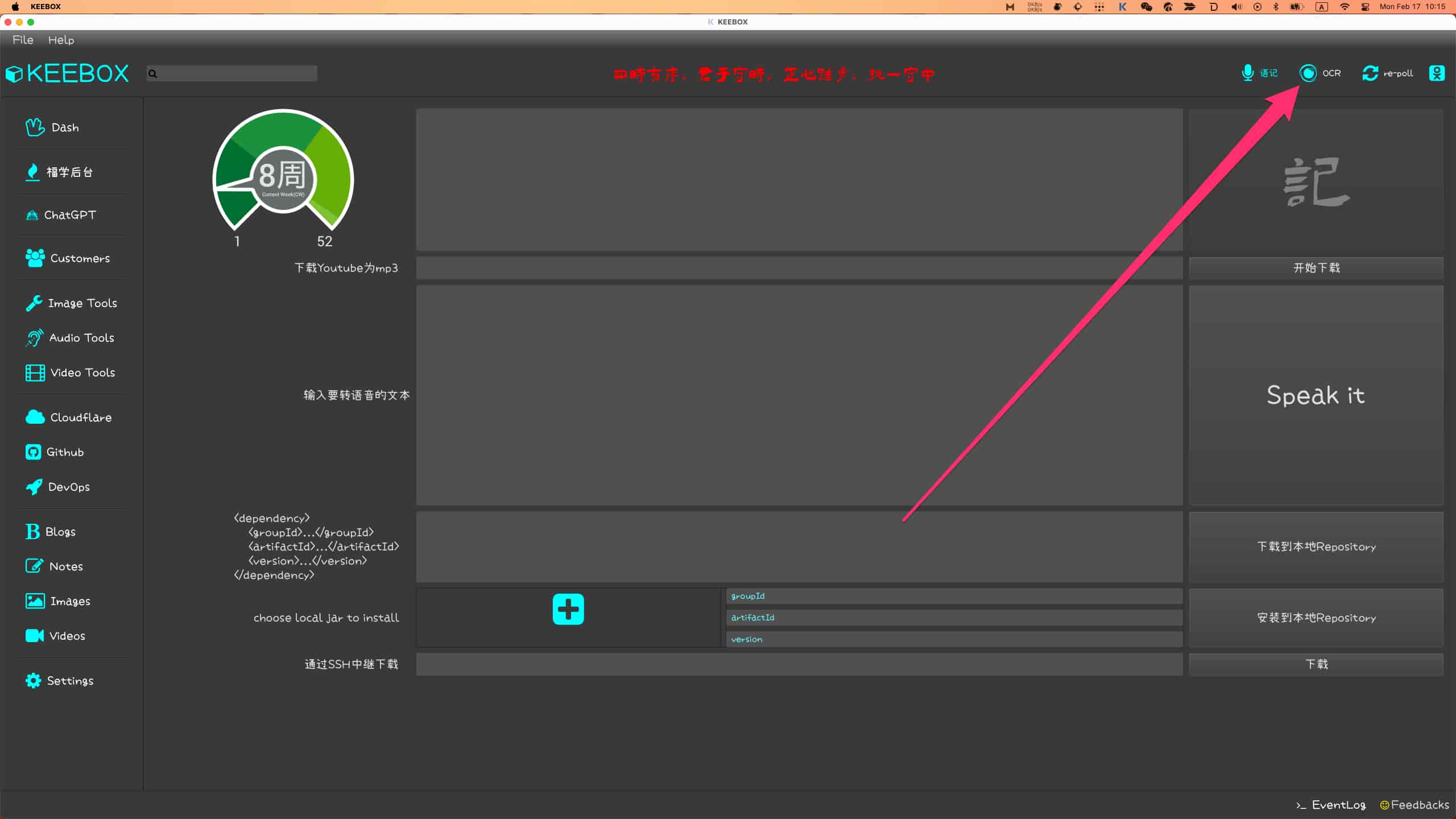Click the top search field
Image resolution: width=1456 pixels, height=819 pixels.
click(x=232, y=73)
